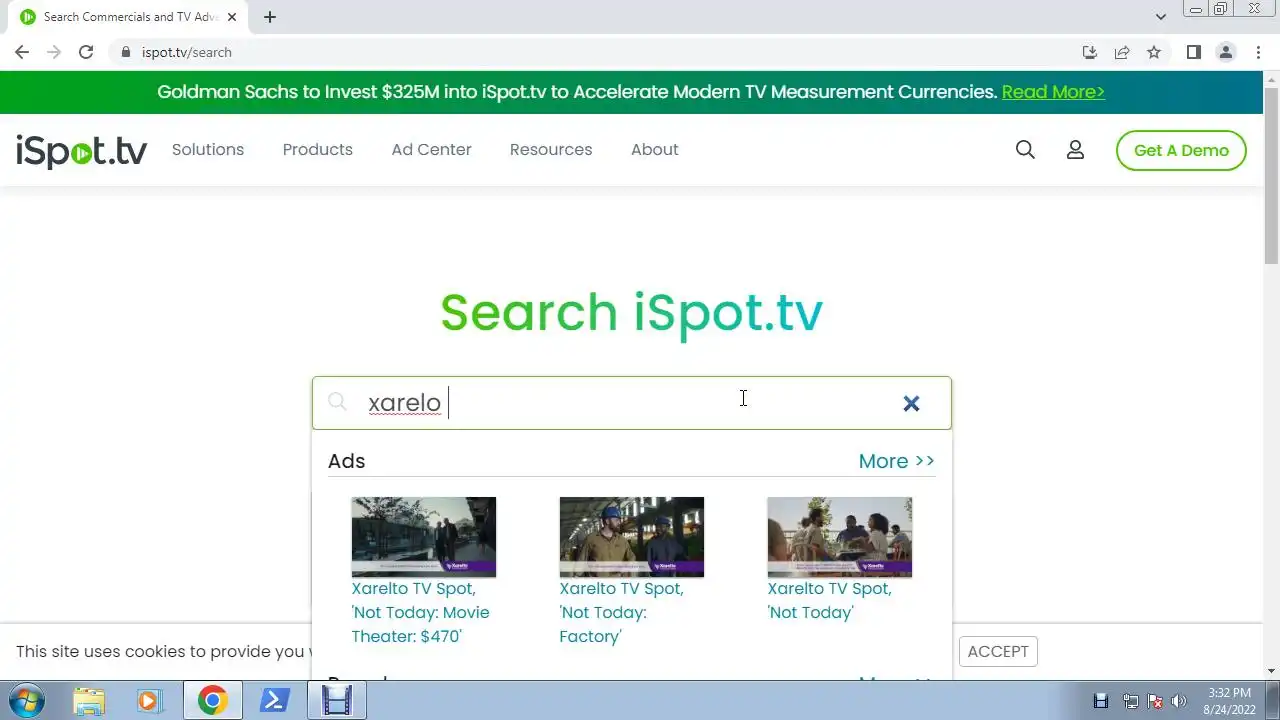
Task: Open the site search magnifier icon in the header
Action: (1025, 149)
